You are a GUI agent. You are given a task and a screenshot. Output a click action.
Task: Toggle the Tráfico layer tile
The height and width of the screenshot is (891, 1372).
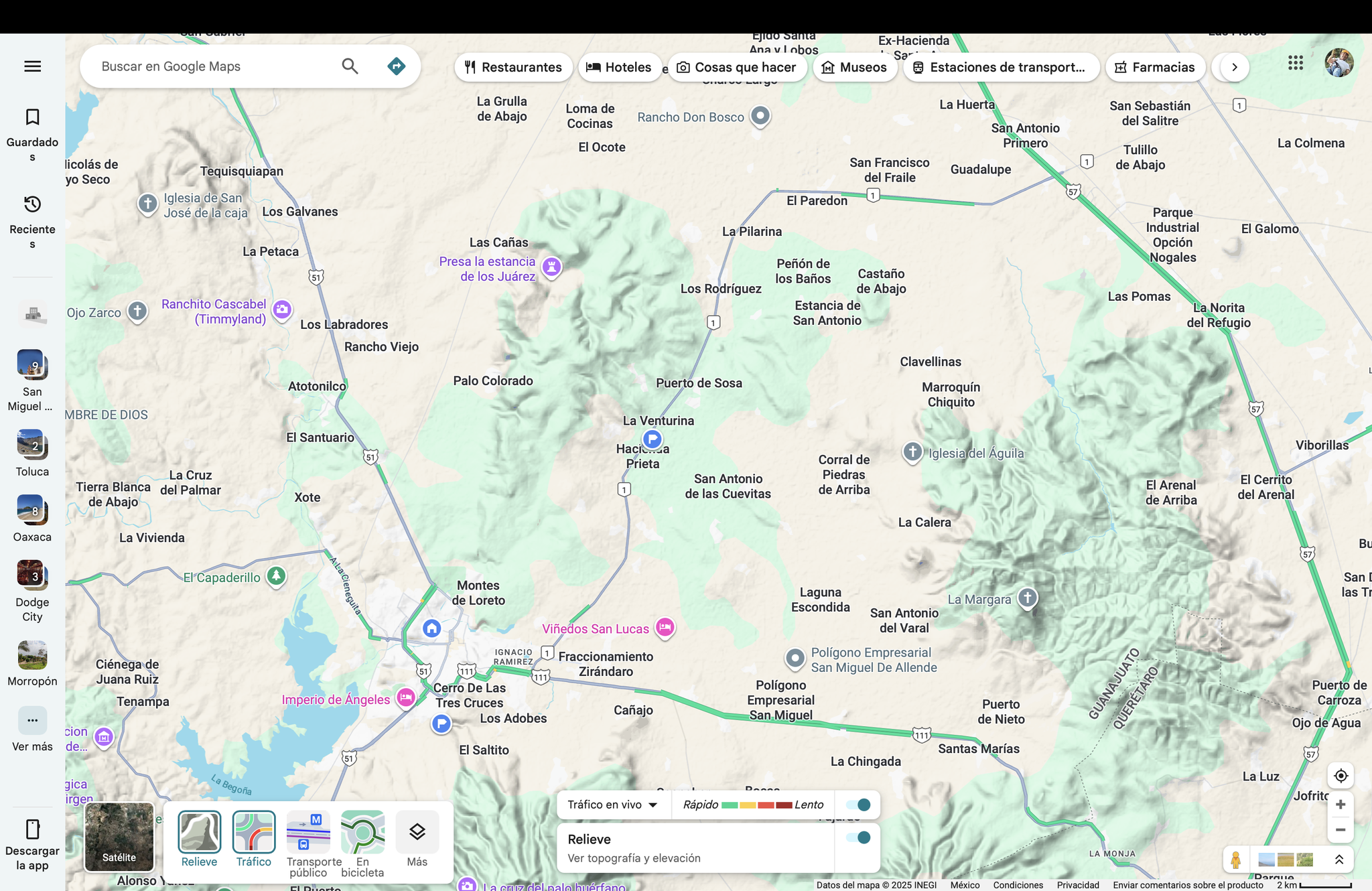pos(253,833)
